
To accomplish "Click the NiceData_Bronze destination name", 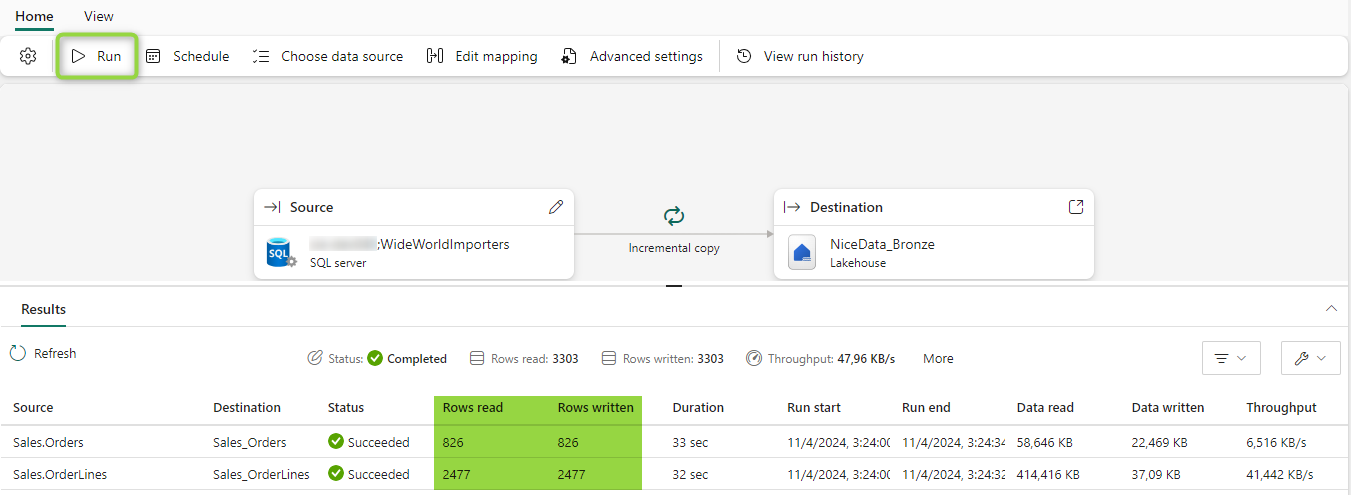I will (x=882, y=244).
